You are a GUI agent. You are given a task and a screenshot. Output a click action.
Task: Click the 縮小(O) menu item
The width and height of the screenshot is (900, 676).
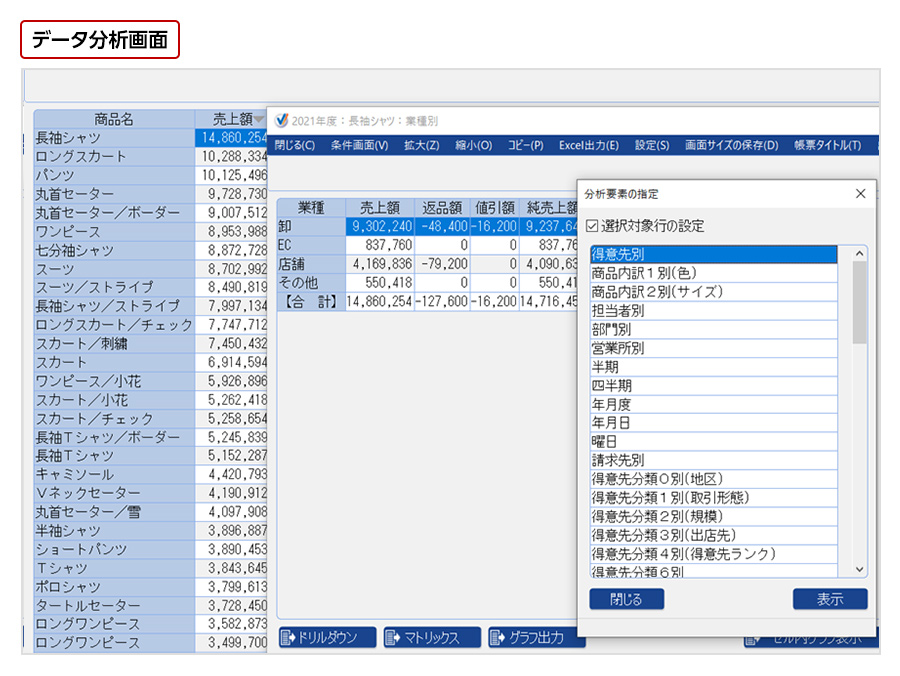(x=474, y=145)
